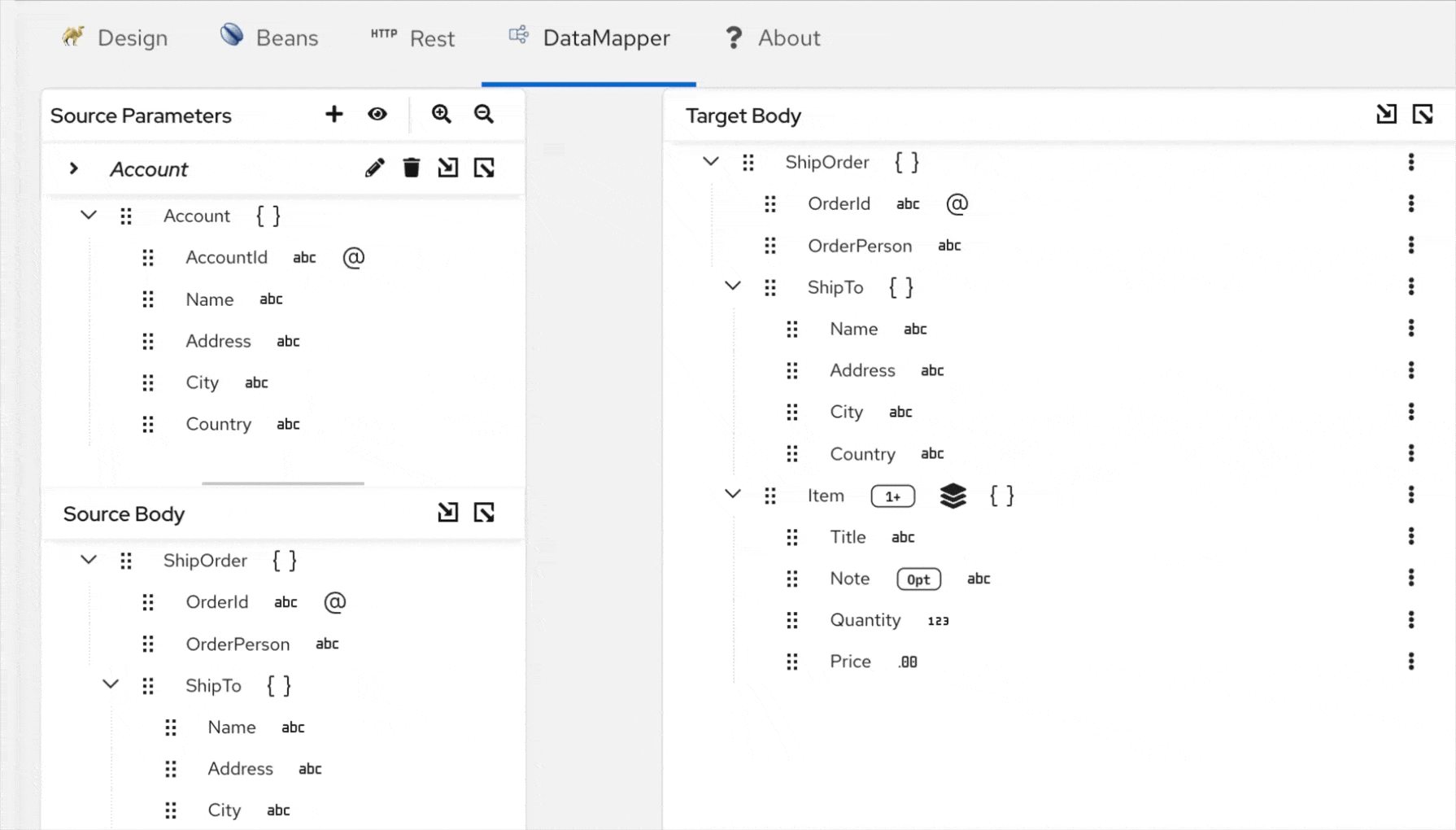Select Account Country field
1456x830 pixels.
pos(218,424)
